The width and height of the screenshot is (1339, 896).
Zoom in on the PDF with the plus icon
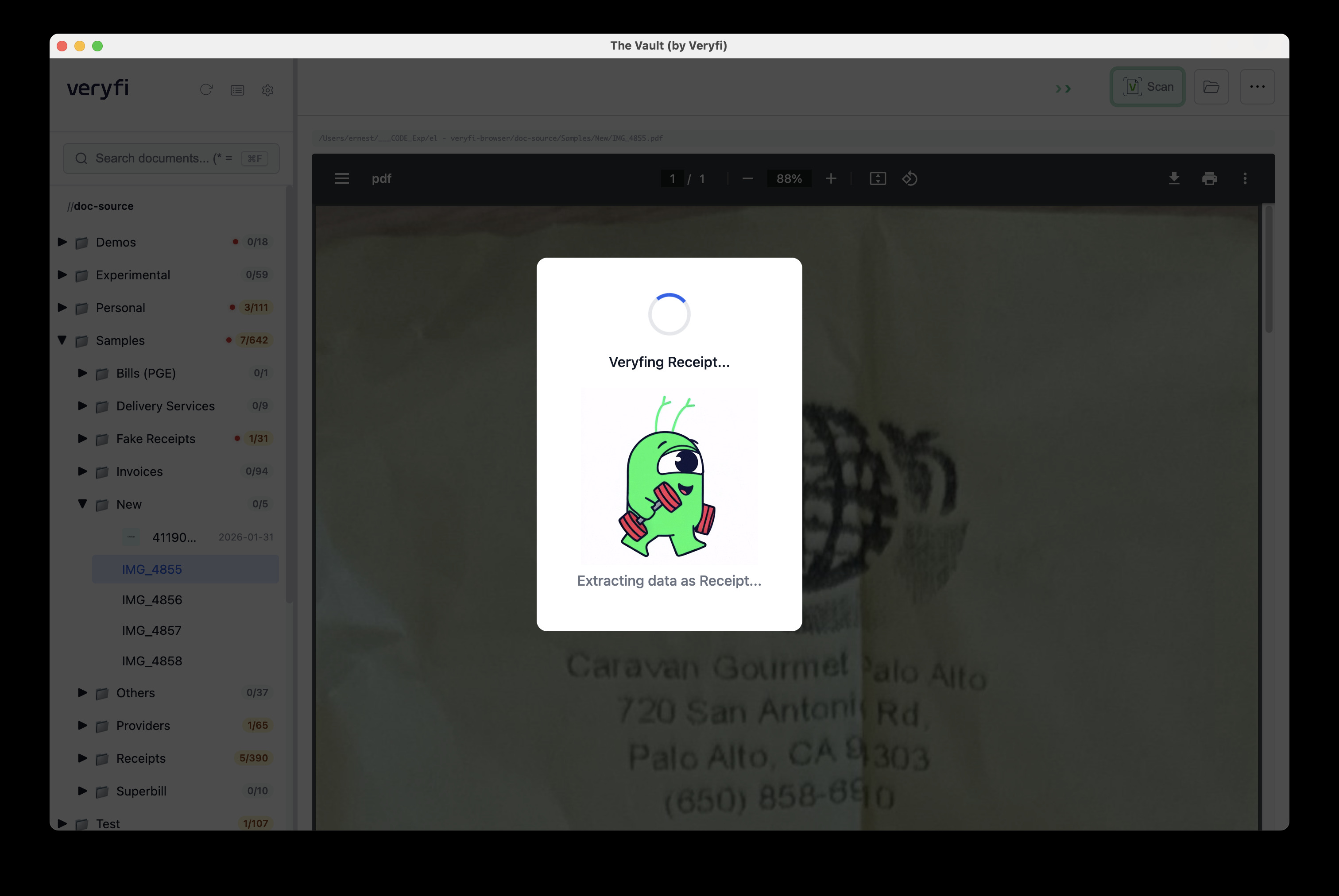(831, 178)
